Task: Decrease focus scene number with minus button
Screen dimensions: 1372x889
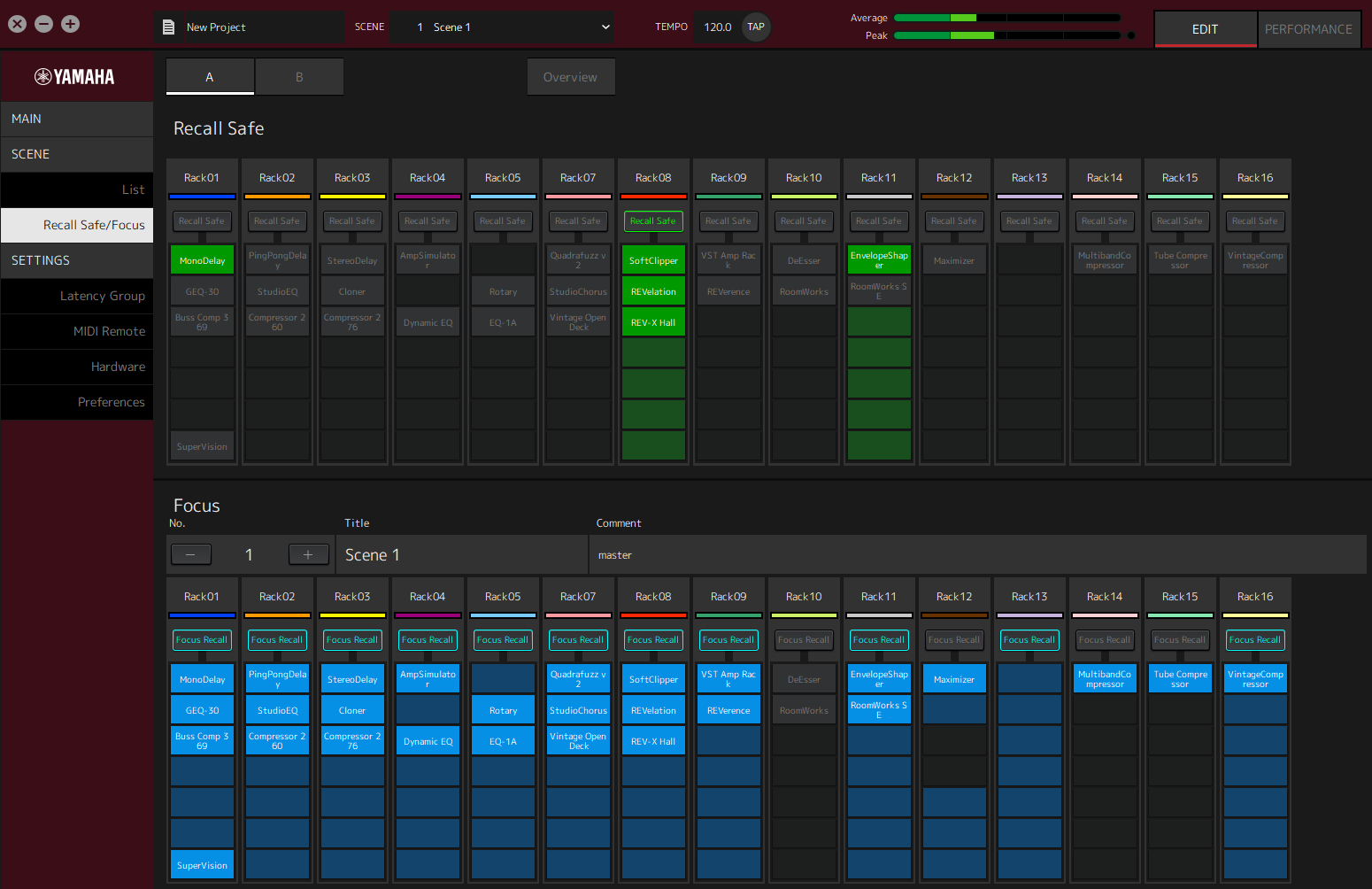Action: click(x=190, y=554)
